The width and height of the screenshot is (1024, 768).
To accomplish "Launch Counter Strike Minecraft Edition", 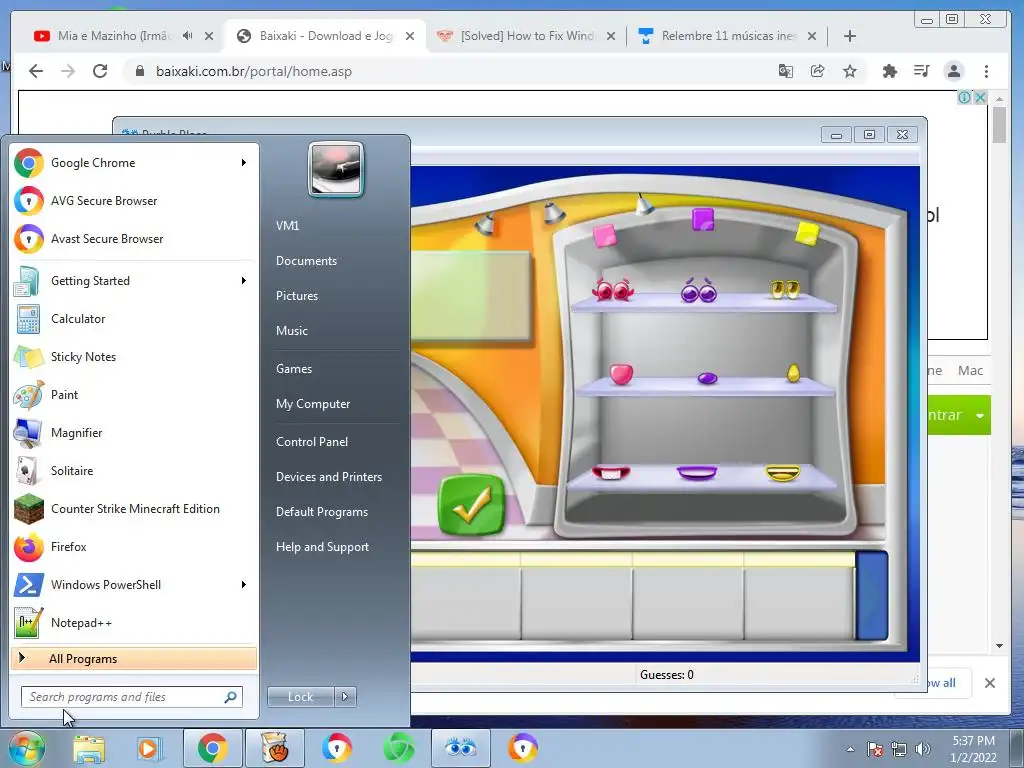I will [x=134, y=509].
